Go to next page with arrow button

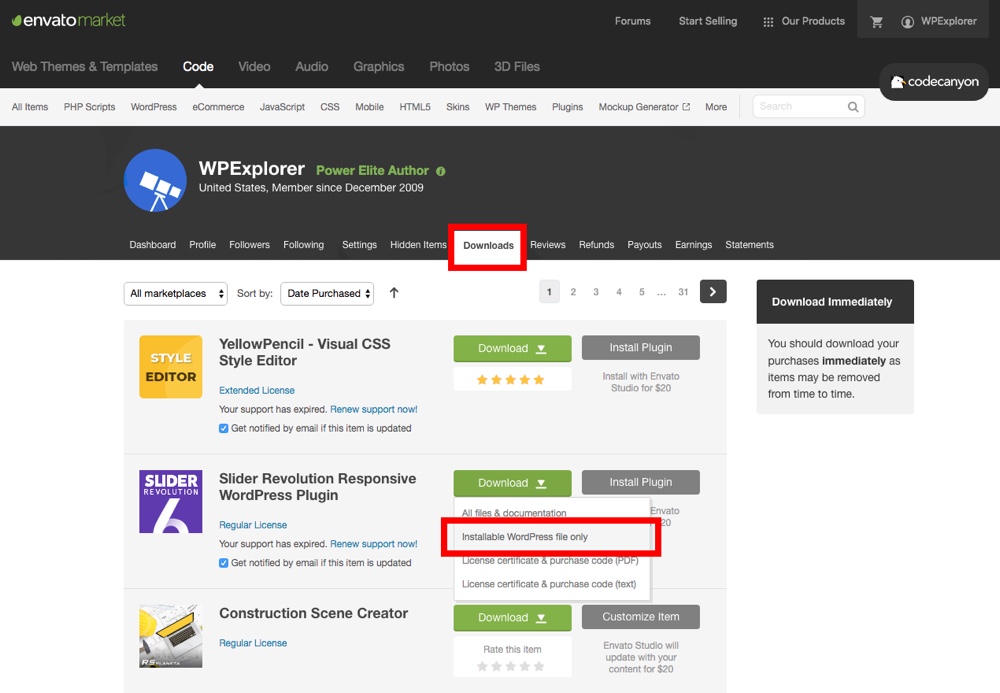click(713, 292)
